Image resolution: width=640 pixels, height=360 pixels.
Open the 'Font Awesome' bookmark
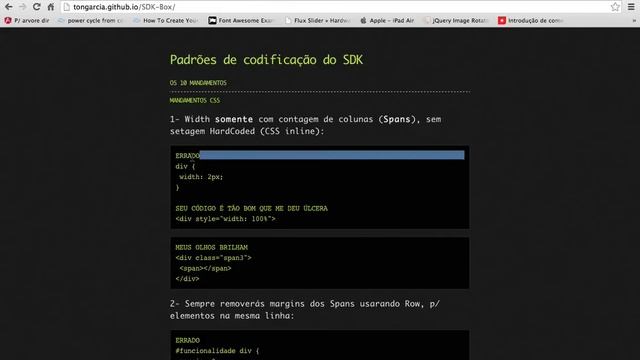pos(241,20)
